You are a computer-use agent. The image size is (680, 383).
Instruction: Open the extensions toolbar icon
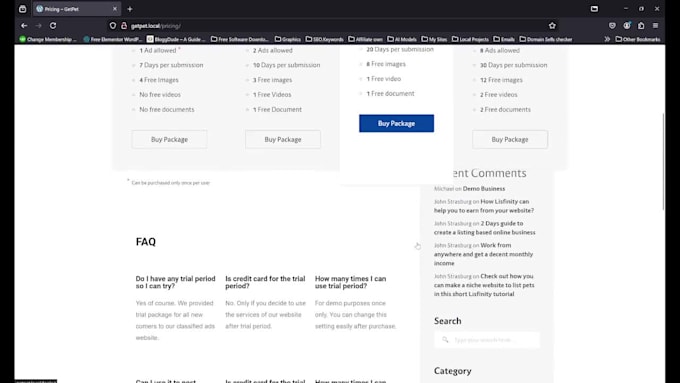tap(641, 26)
